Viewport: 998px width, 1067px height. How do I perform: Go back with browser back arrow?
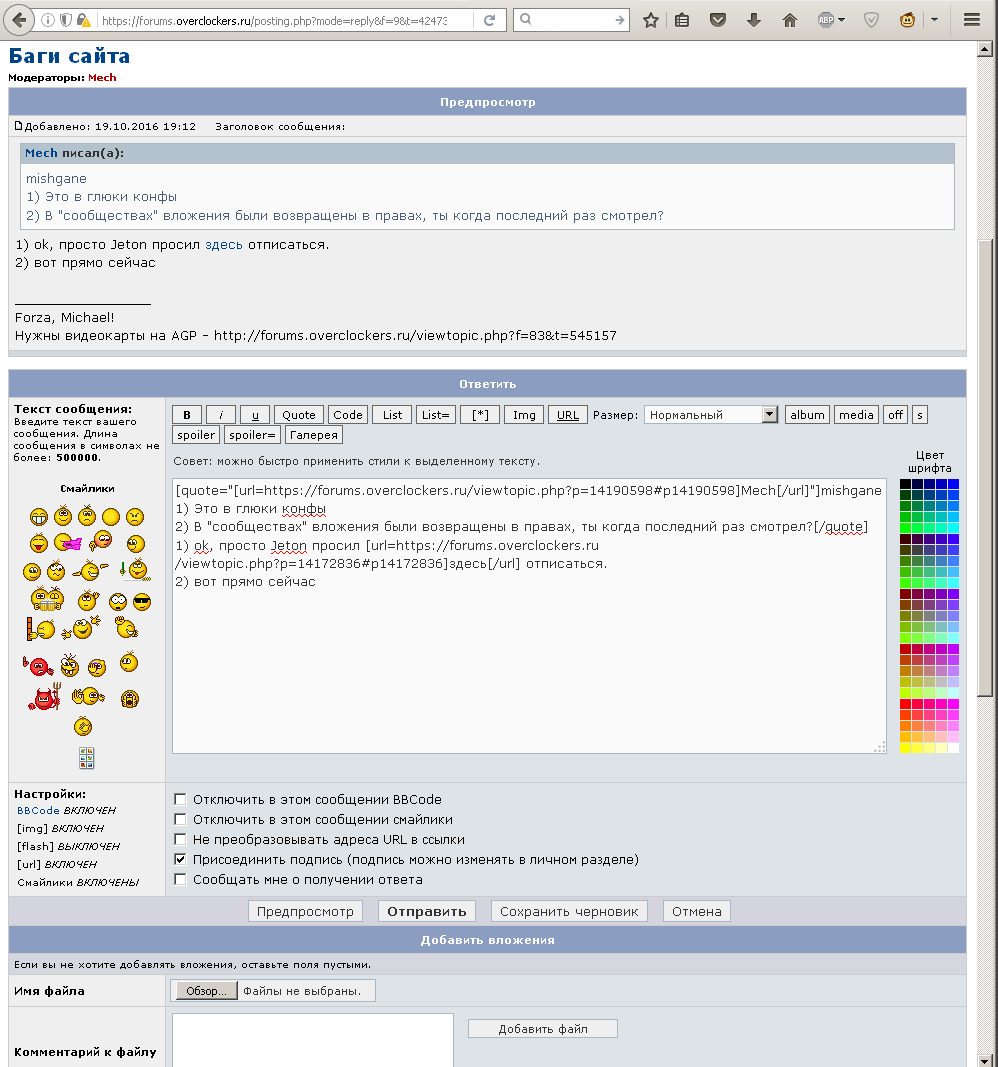click(19, 20)
